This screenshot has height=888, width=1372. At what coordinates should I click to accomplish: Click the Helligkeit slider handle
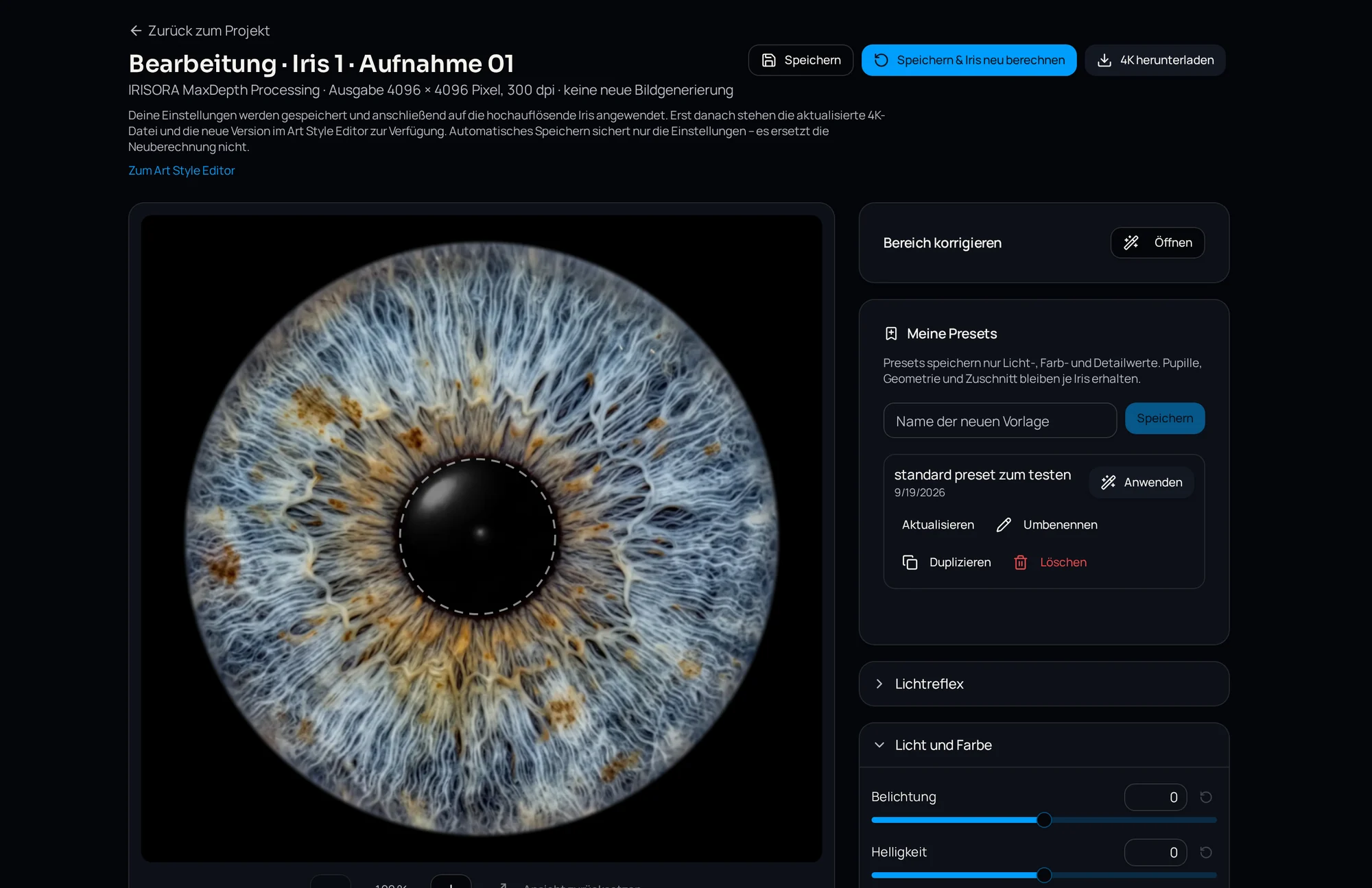pyautogui.click(x=1044, y=876)
